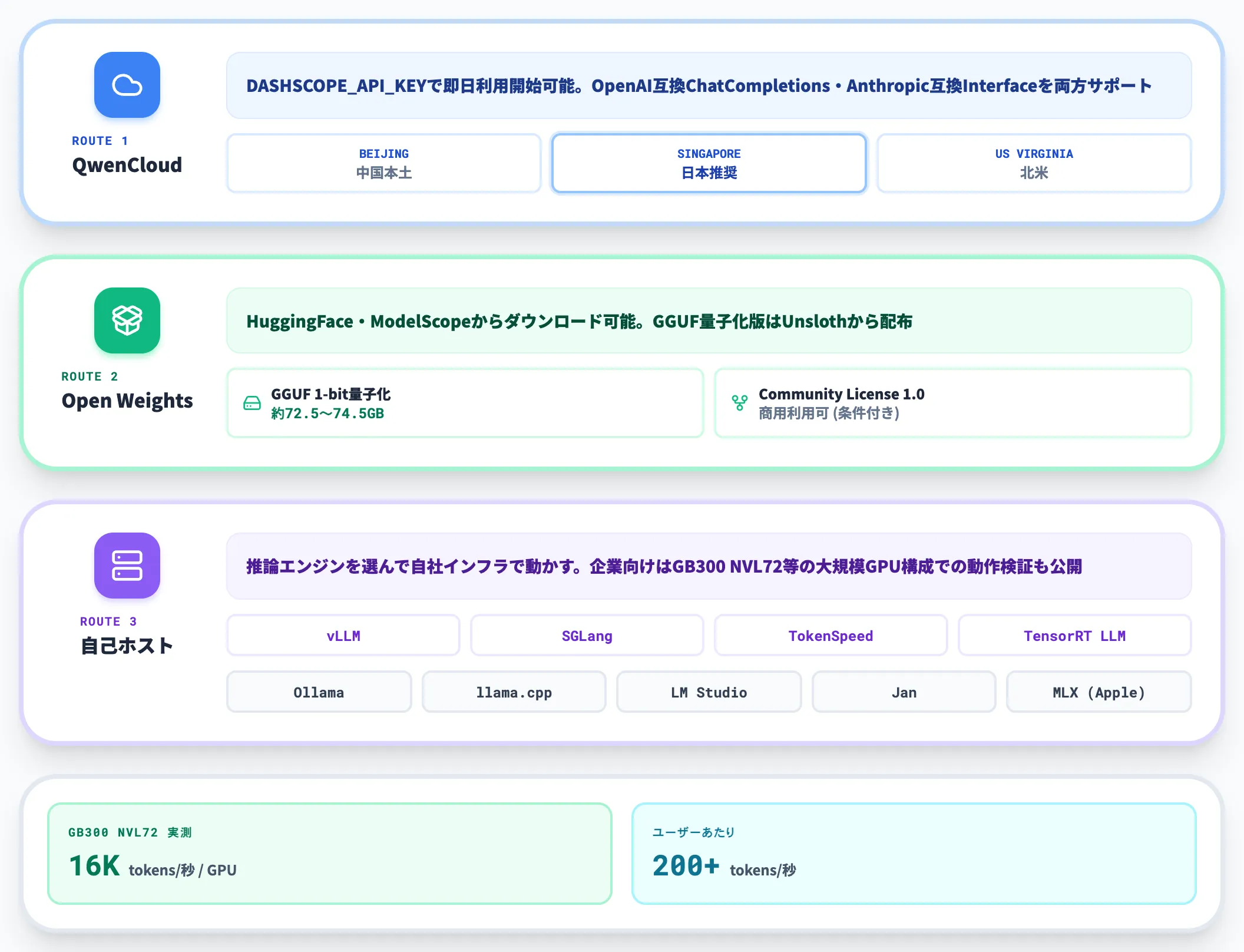
Task: Click the 約72.5〜74.5GB size text
Action: (327, 414)
